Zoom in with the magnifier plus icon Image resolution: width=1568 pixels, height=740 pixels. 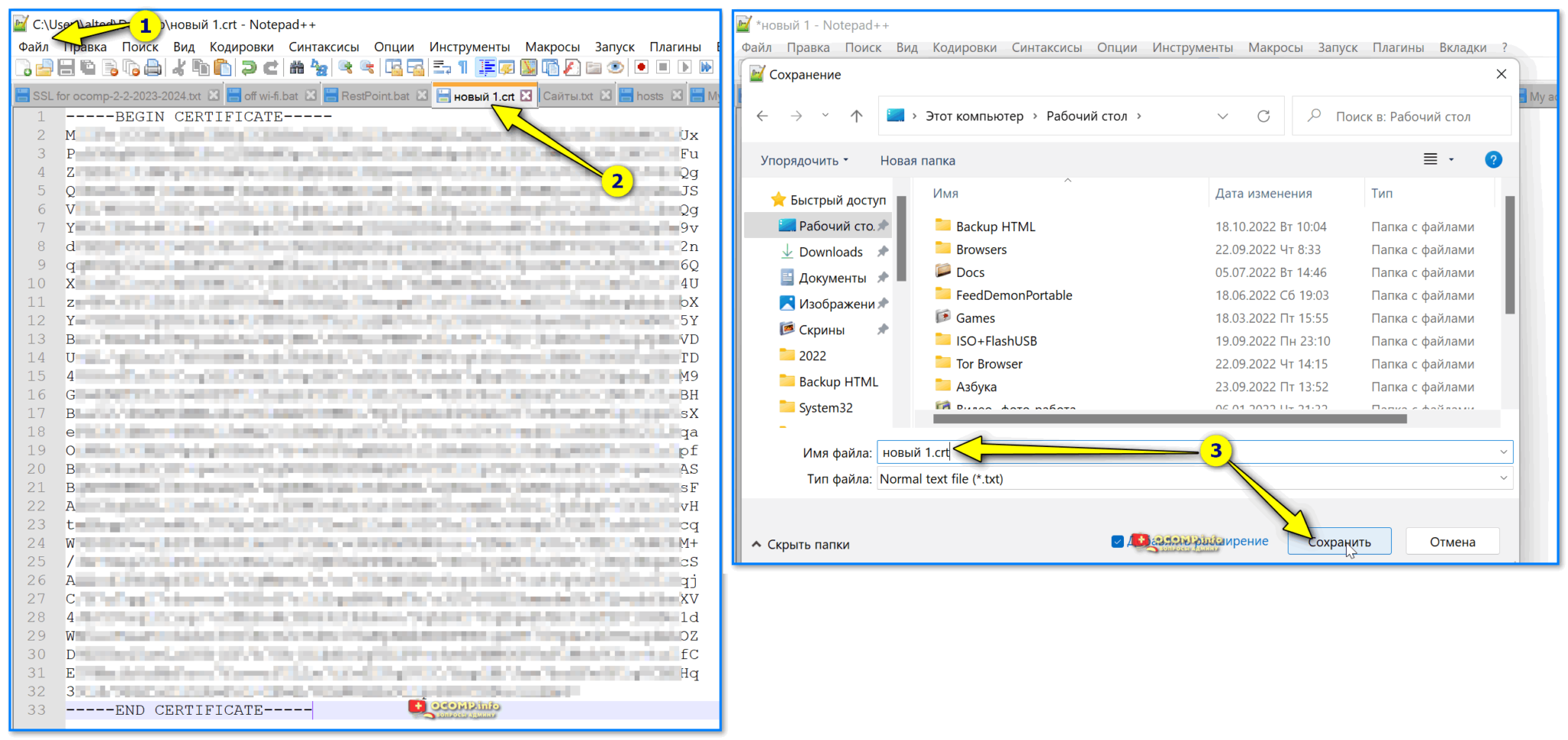345,68
